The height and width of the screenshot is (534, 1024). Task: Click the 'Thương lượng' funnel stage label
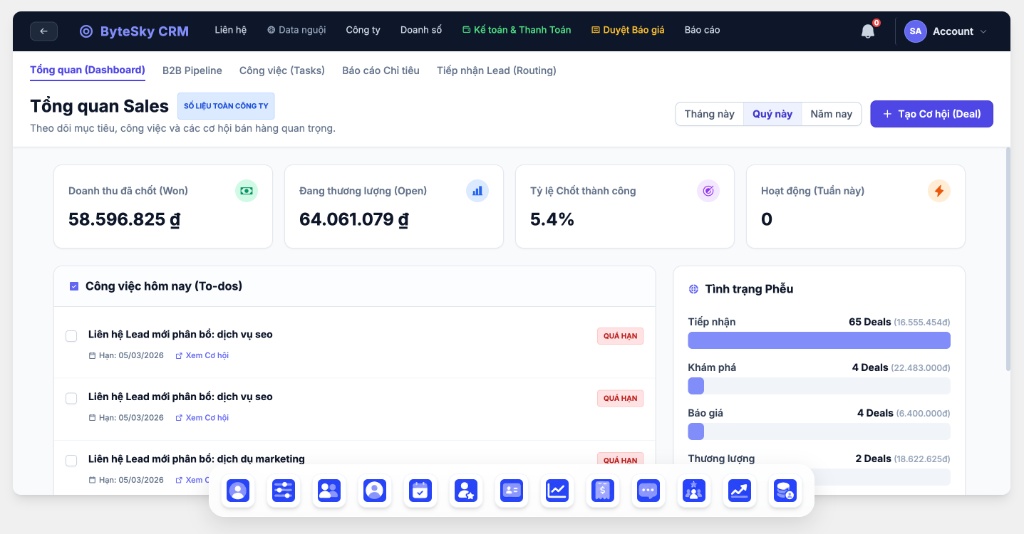coord(721,459)
